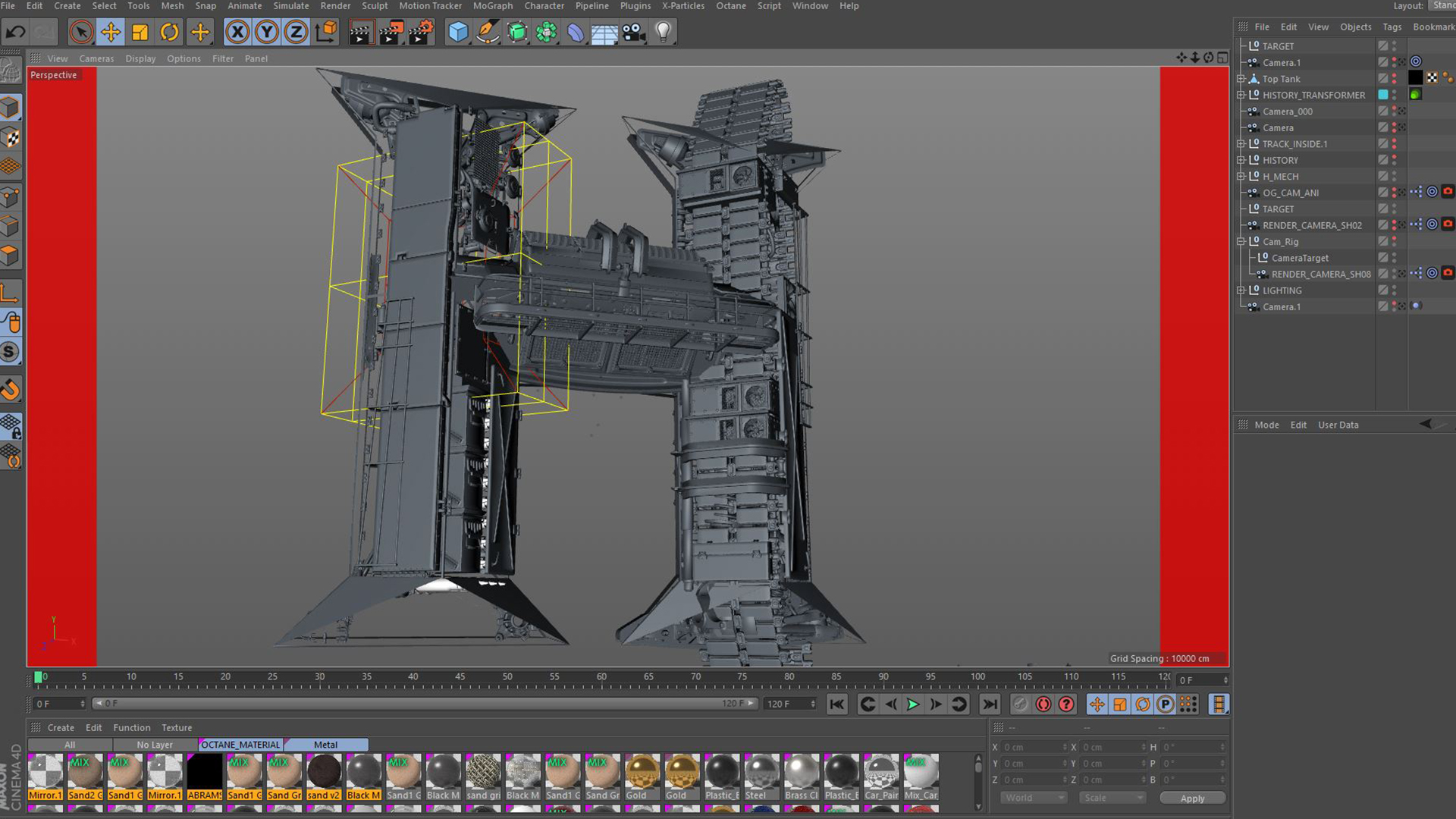1456x819 pixels.
Task: Click the Scale tool icon
Action: [x=140, y=32]
